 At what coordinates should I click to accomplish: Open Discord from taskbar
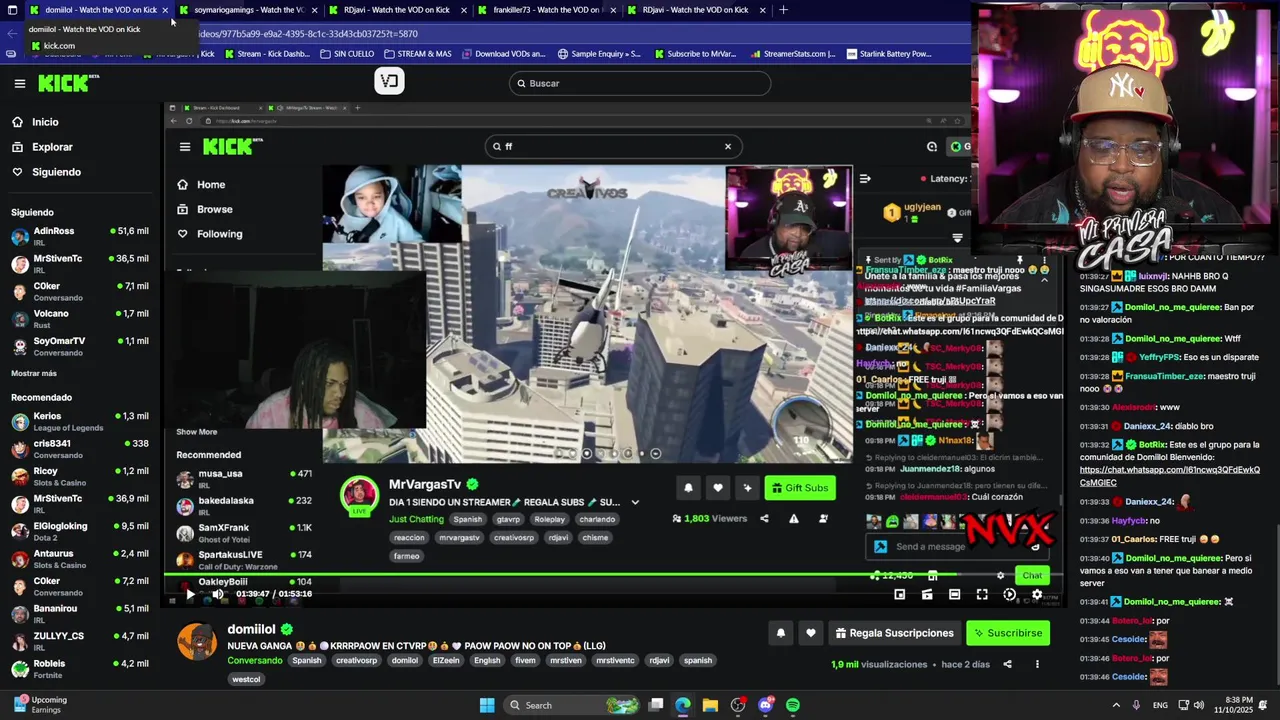[765, 705]
